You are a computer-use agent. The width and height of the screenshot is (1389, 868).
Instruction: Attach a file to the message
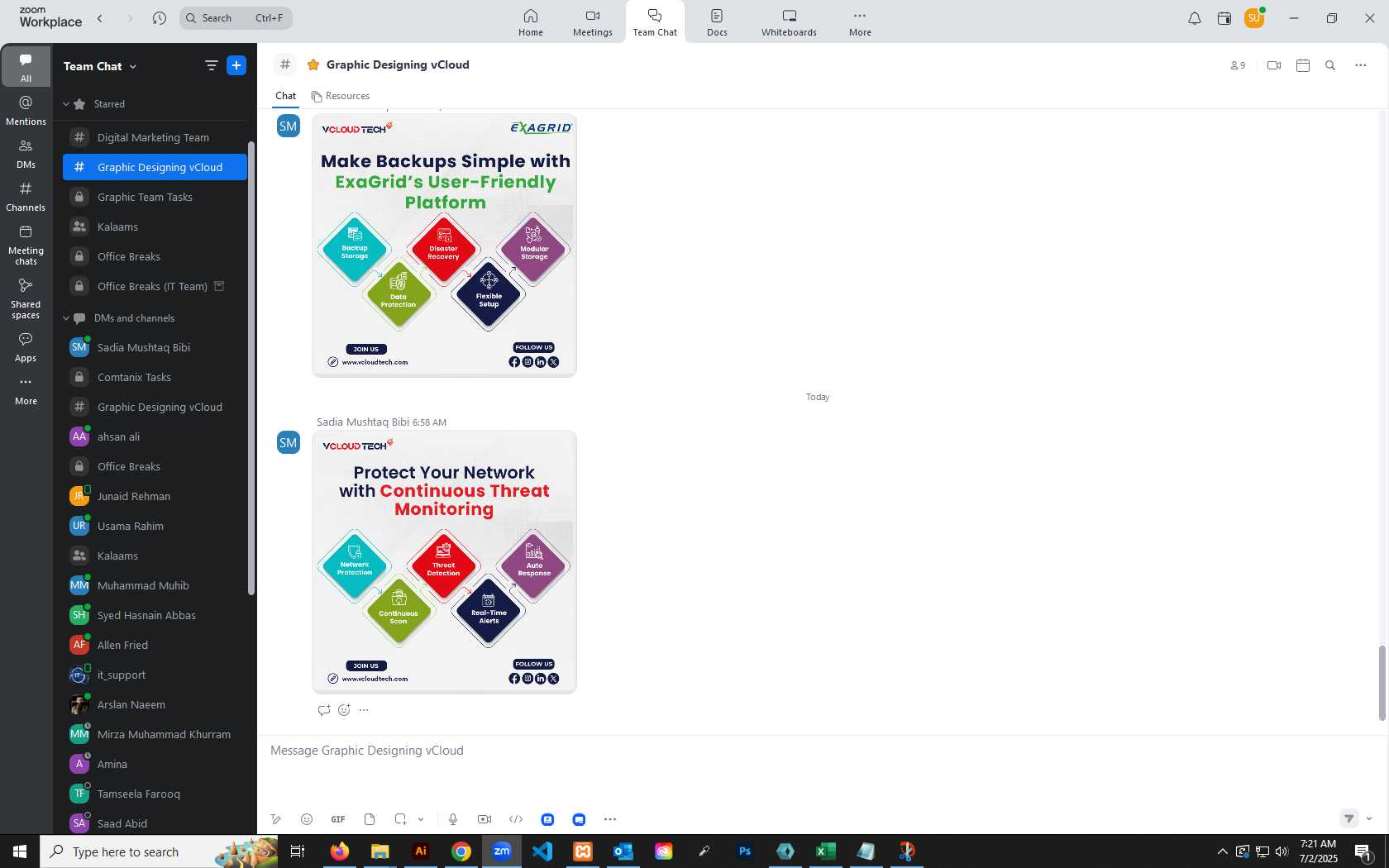370,819
